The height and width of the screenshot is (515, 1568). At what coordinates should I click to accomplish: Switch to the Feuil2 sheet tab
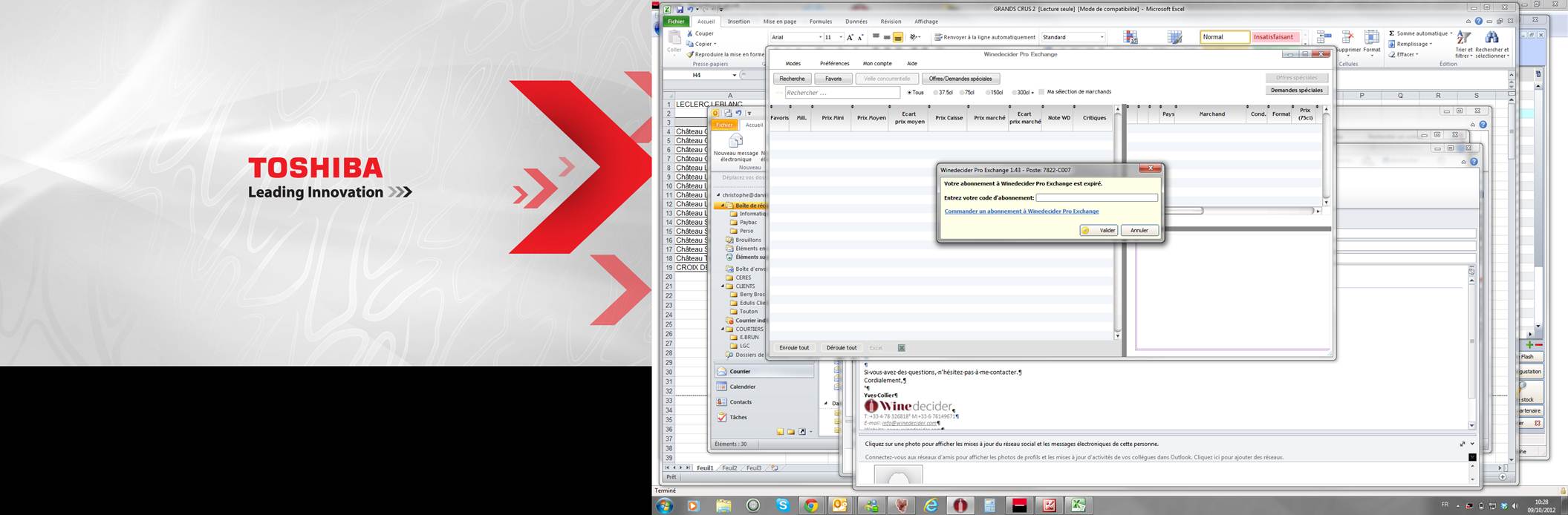[729, 468]
